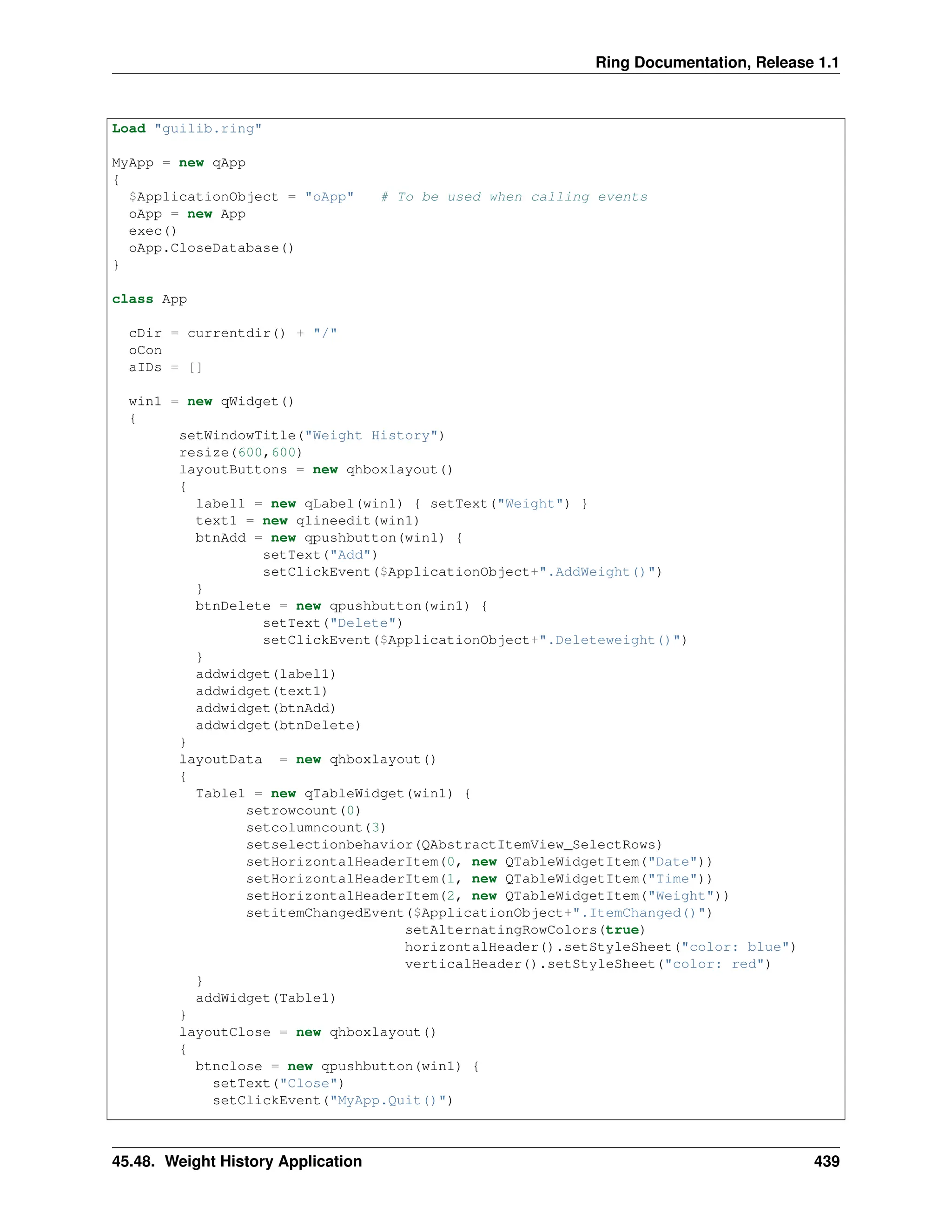Screen dimensions: 952x1232
Task: Click the horizontalHeader line with "color: blue"
Action: tap(601, 947)
